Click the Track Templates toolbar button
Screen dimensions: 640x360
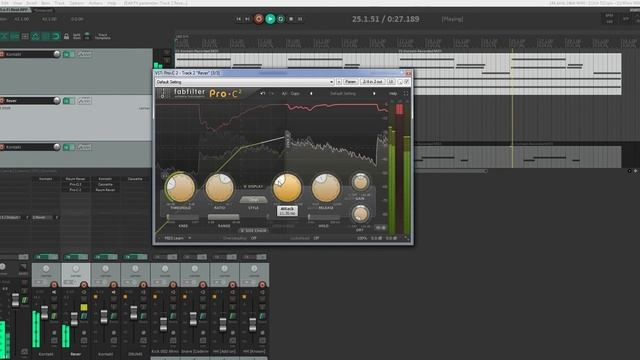click(x=102, y=36)
